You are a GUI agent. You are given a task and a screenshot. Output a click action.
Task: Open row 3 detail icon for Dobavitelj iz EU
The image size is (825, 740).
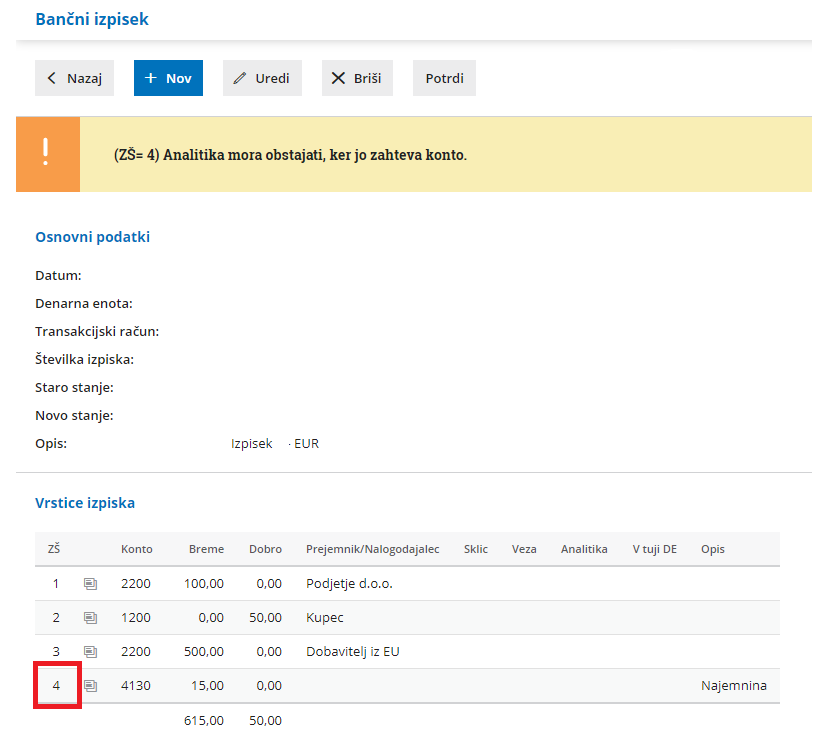coord(90,652)
